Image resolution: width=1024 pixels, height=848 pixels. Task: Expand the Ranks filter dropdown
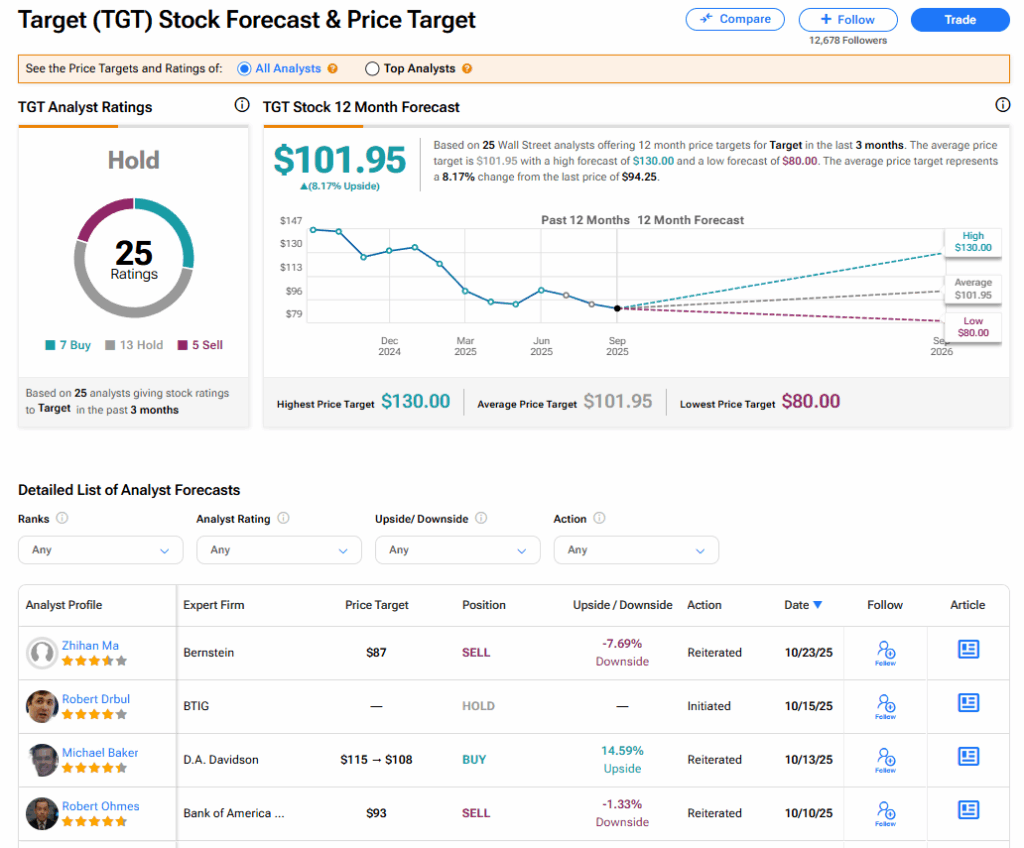pos(100,550)
